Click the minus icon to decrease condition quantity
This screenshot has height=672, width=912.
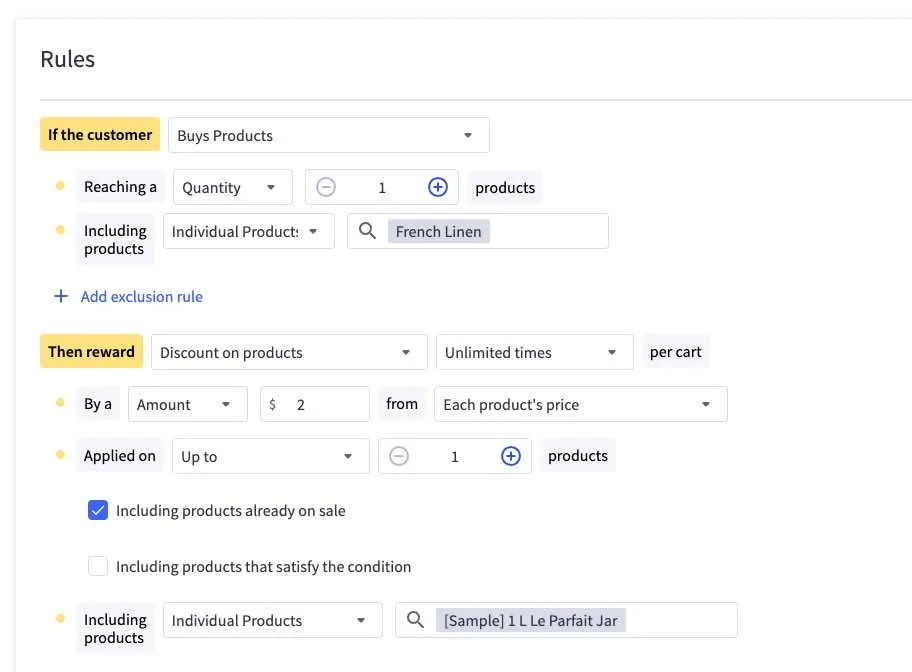326,187
